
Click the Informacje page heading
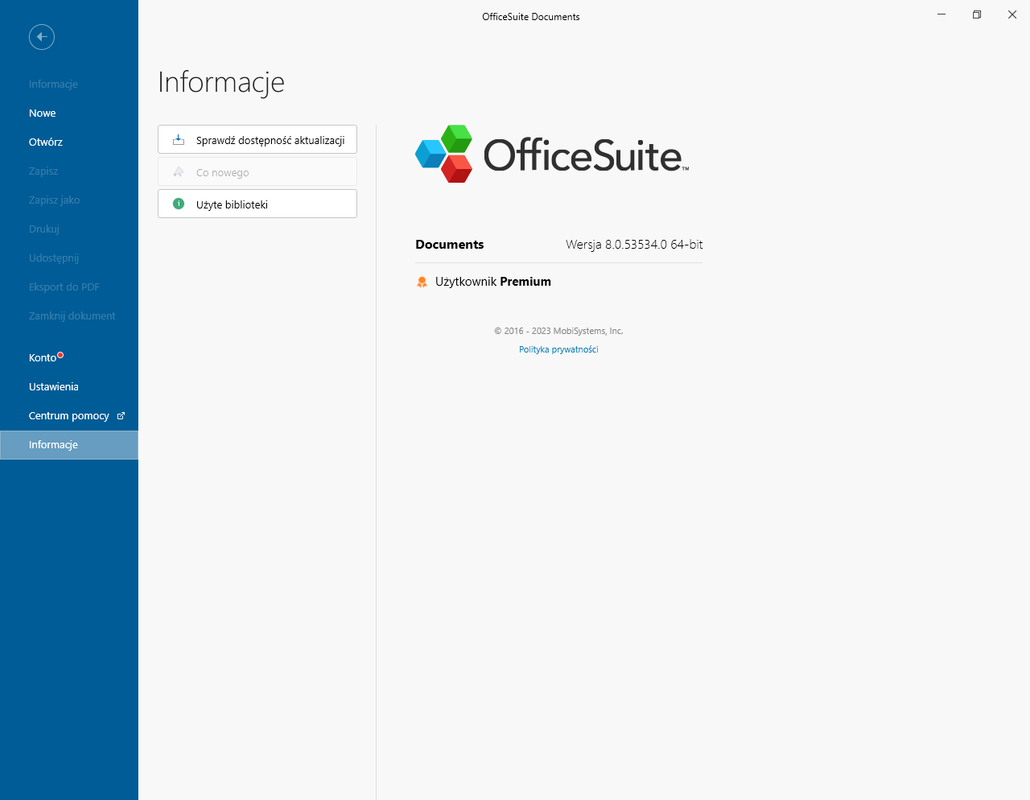pyautogui.click(x=221, y=82)
